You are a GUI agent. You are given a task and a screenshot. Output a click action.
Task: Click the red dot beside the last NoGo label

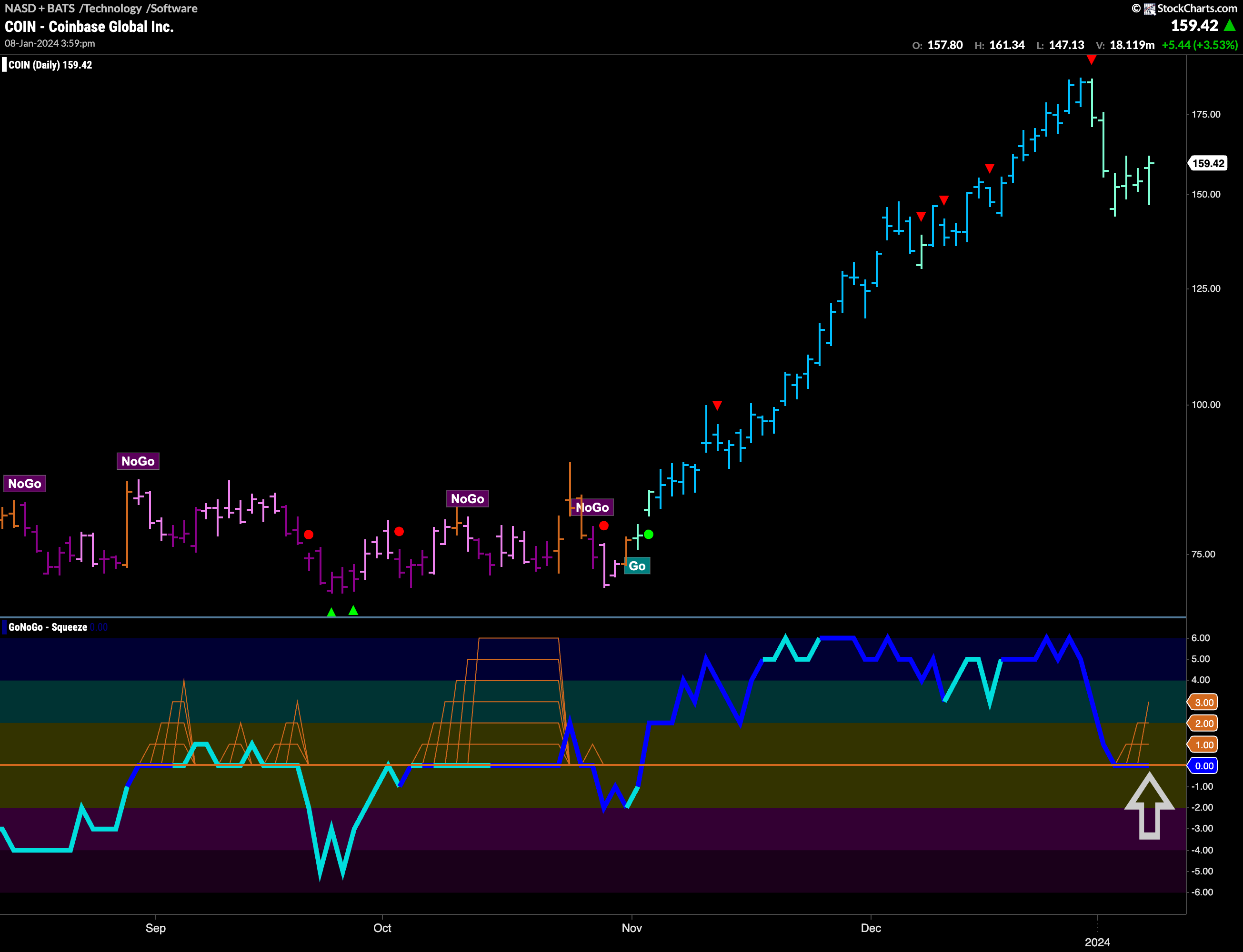pos(604,526)
